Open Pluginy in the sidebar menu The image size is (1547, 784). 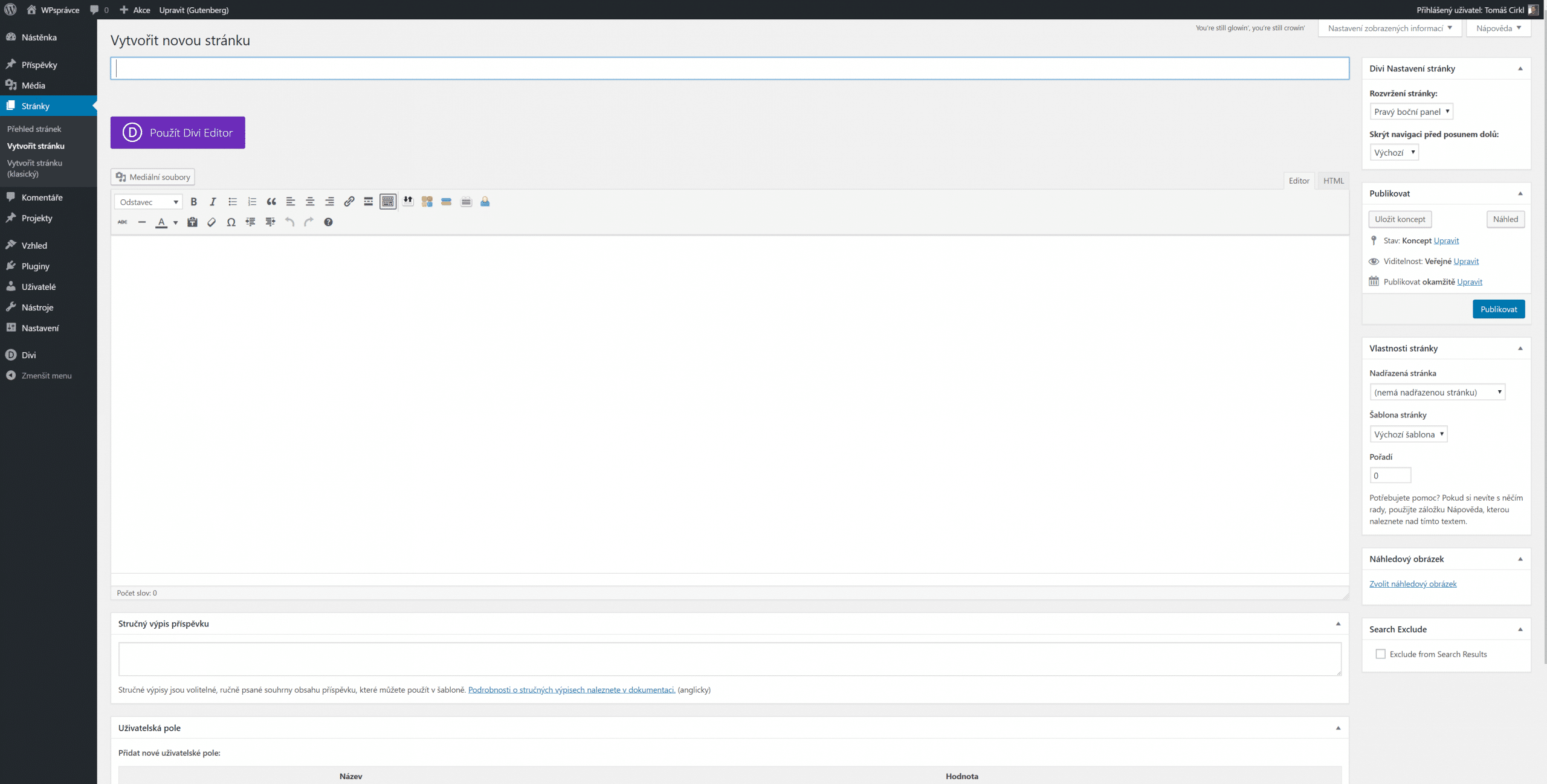(x=35, y=266)
